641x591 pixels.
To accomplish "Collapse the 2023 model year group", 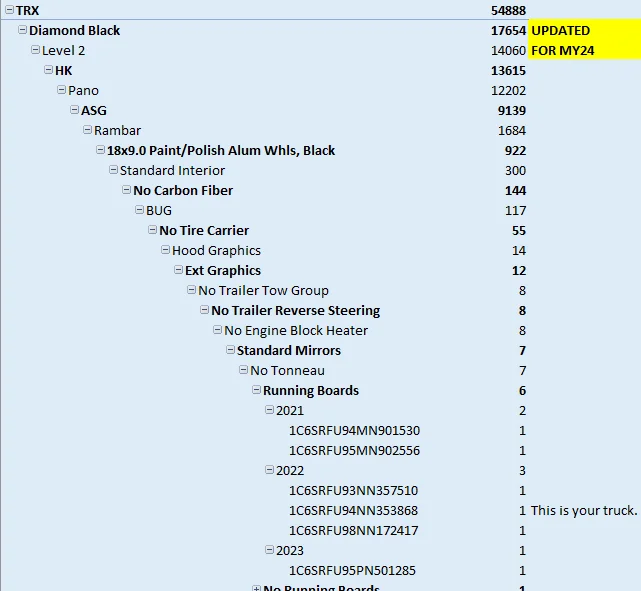I will tap(270, 550).
